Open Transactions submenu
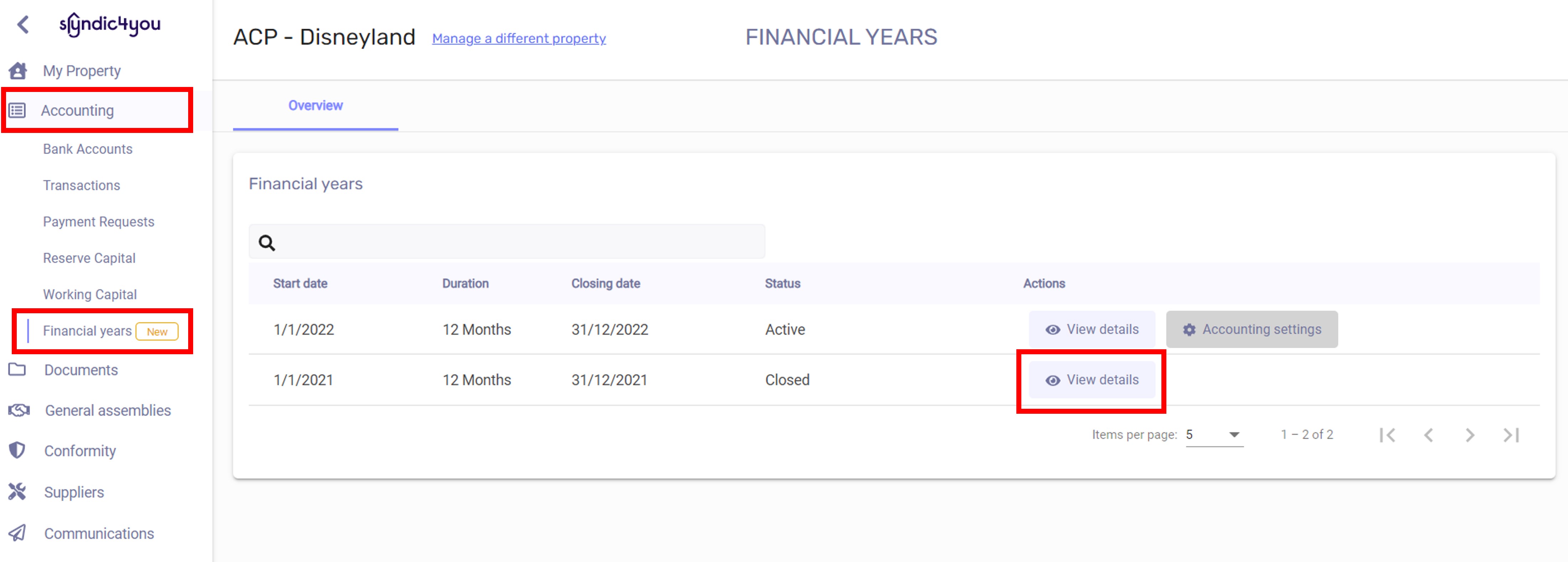Image resolution: width=1568 pixels, height=562 pixels. click(82, 185)
